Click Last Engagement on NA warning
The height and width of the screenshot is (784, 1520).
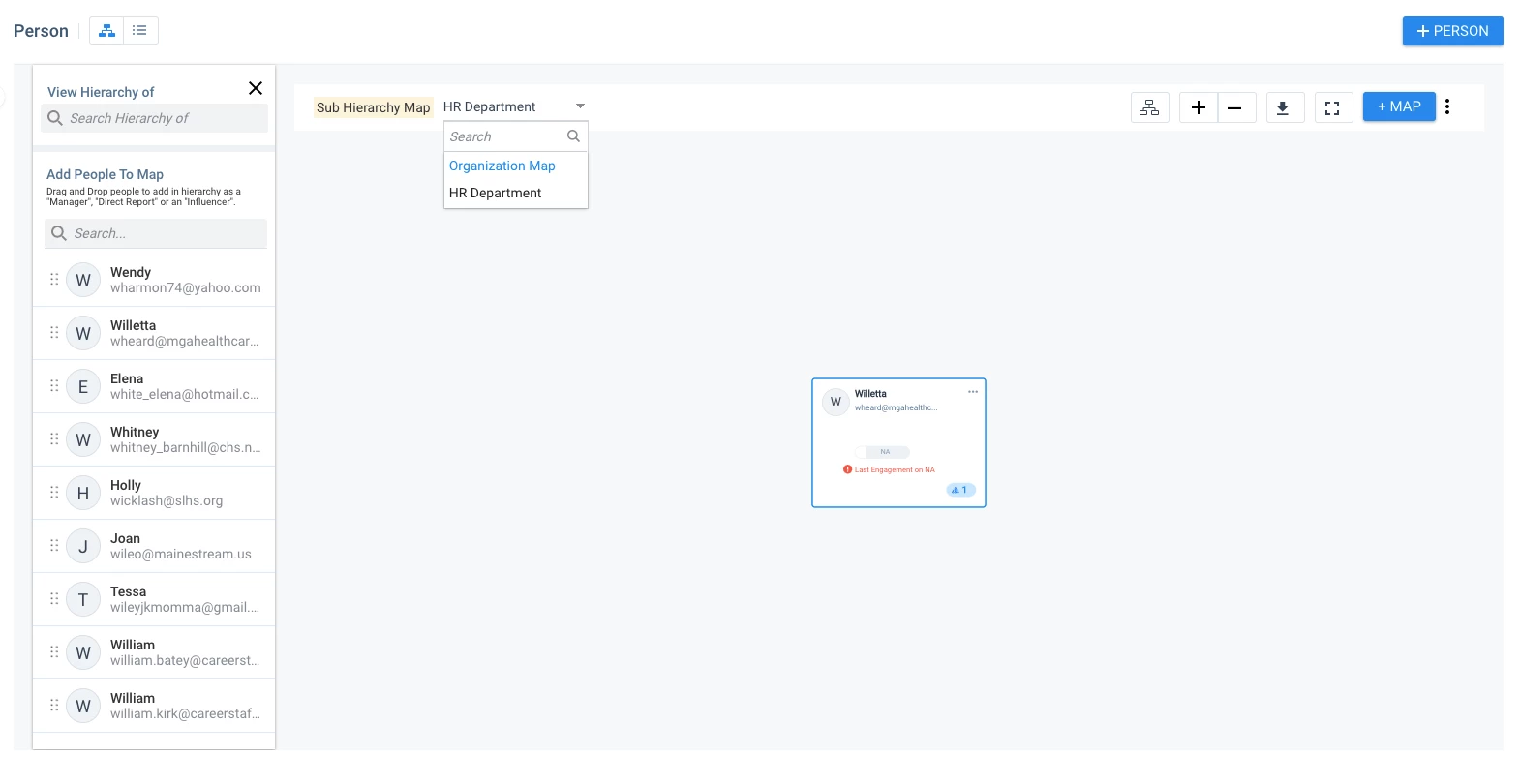click(x=890, y=469)
